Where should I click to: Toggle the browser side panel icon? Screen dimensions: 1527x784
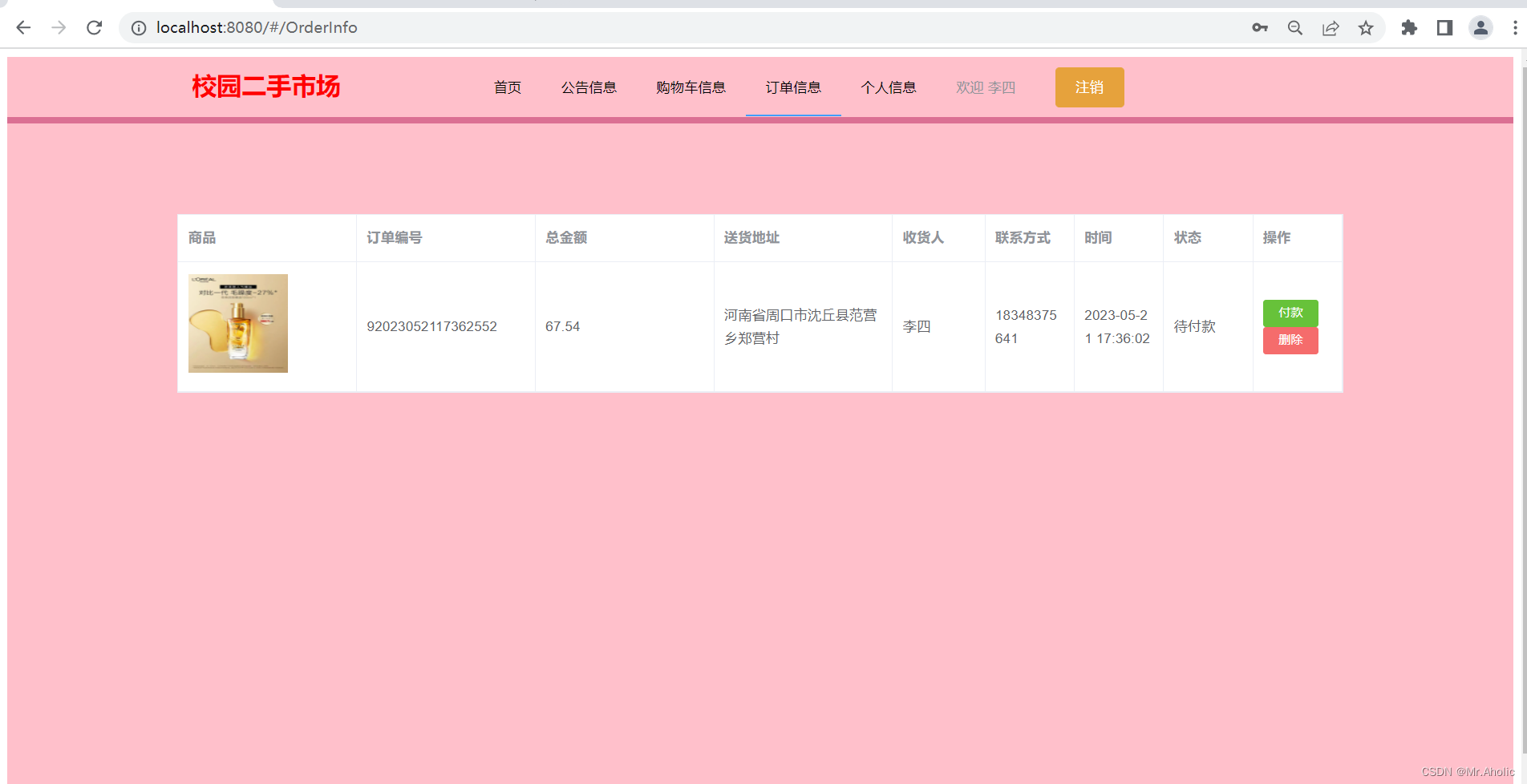point(1444,28)
